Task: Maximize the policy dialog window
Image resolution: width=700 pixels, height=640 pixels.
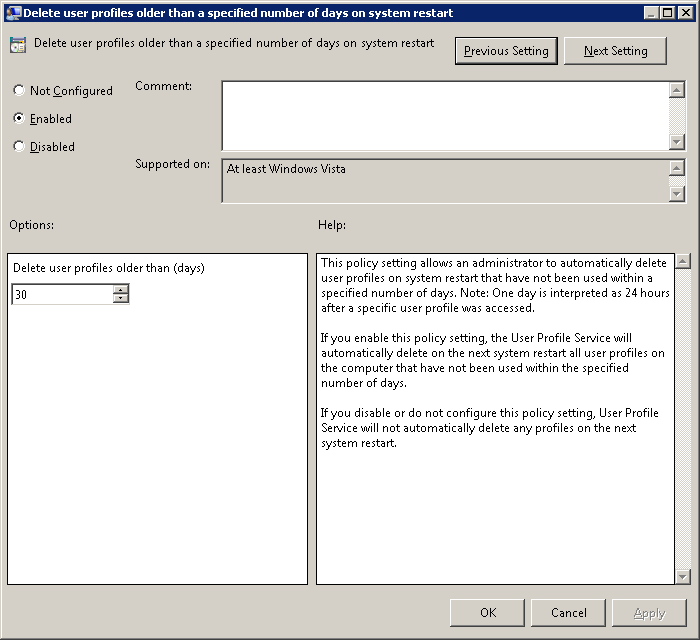Action: [667, 12]
